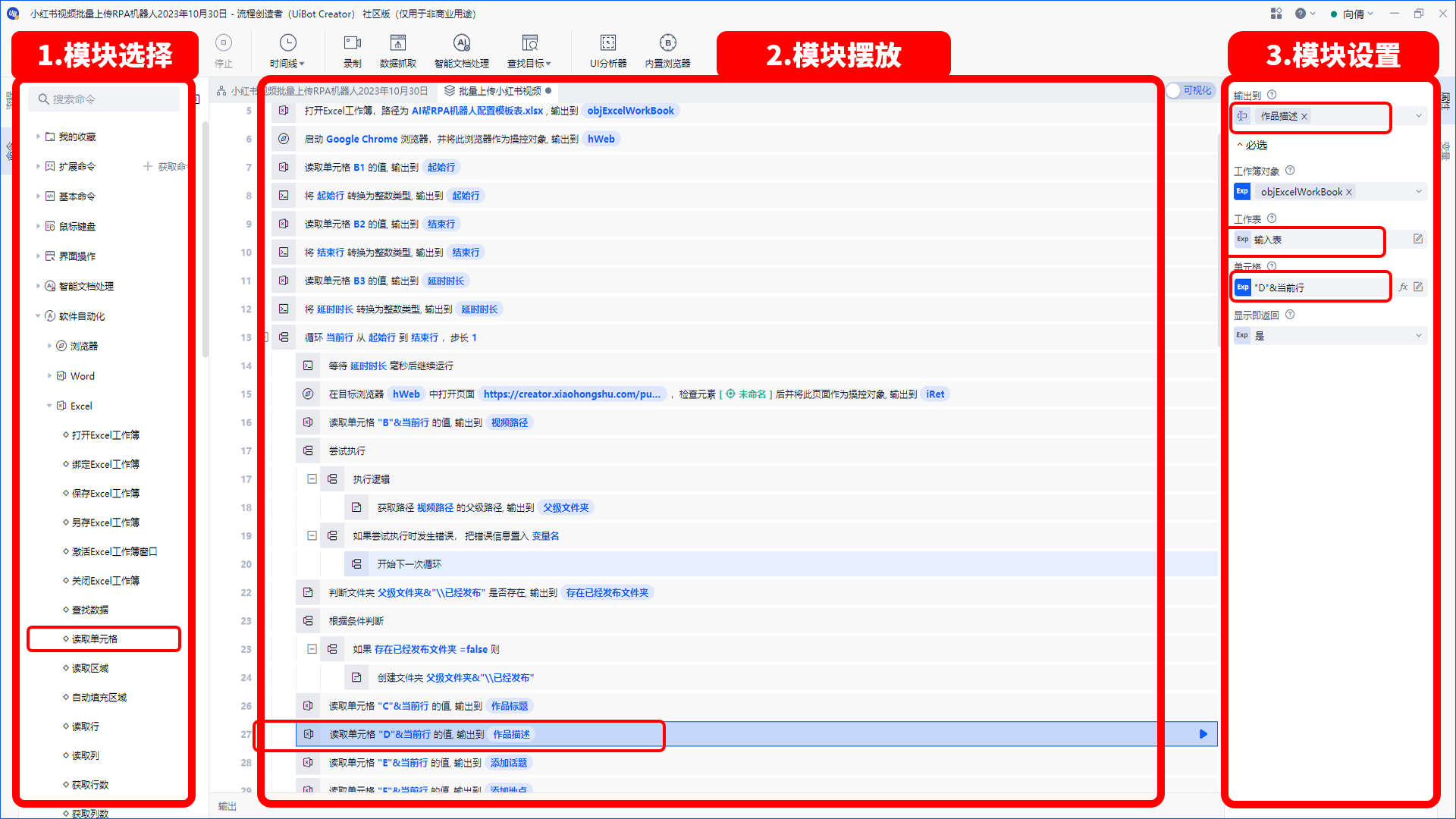Select 读取区域 command
The image size is (1456, 819).
(x=90, y=668)
